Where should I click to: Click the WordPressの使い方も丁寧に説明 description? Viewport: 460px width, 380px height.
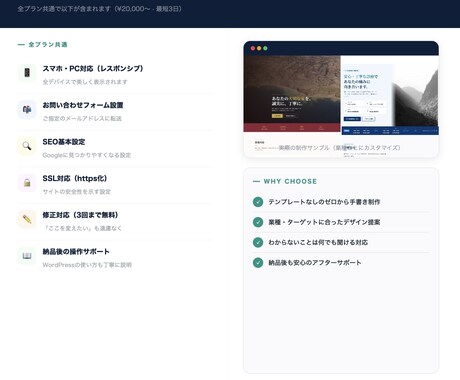point(87,265)
